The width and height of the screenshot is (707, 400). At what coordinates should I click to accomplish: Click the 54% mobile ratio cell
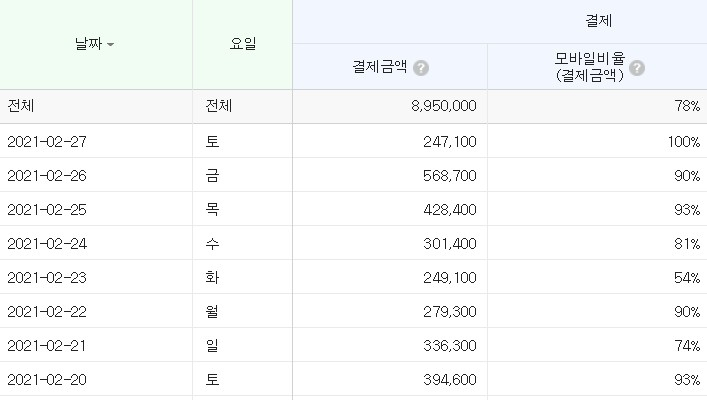(x=597, y=277)
